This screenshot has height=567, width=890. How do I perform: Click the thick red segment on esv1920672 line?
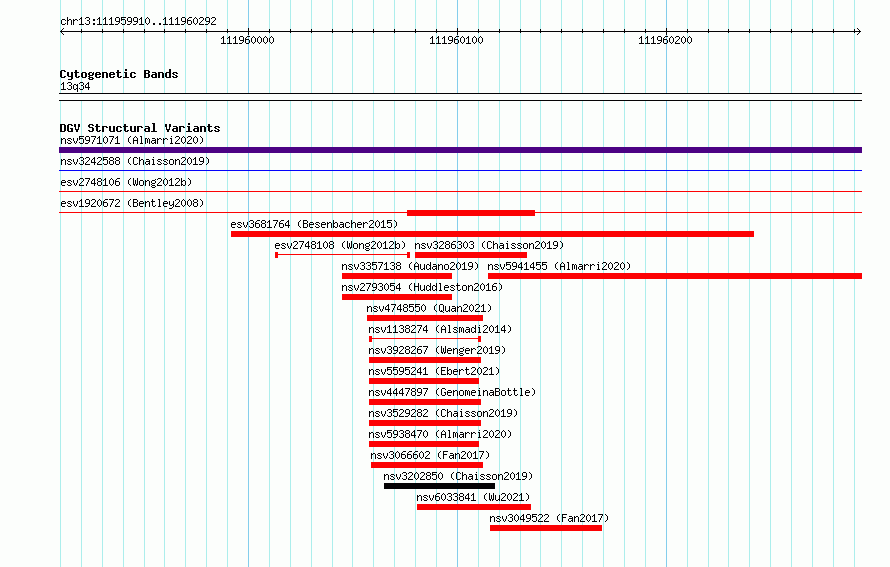(x=471, y=213)
